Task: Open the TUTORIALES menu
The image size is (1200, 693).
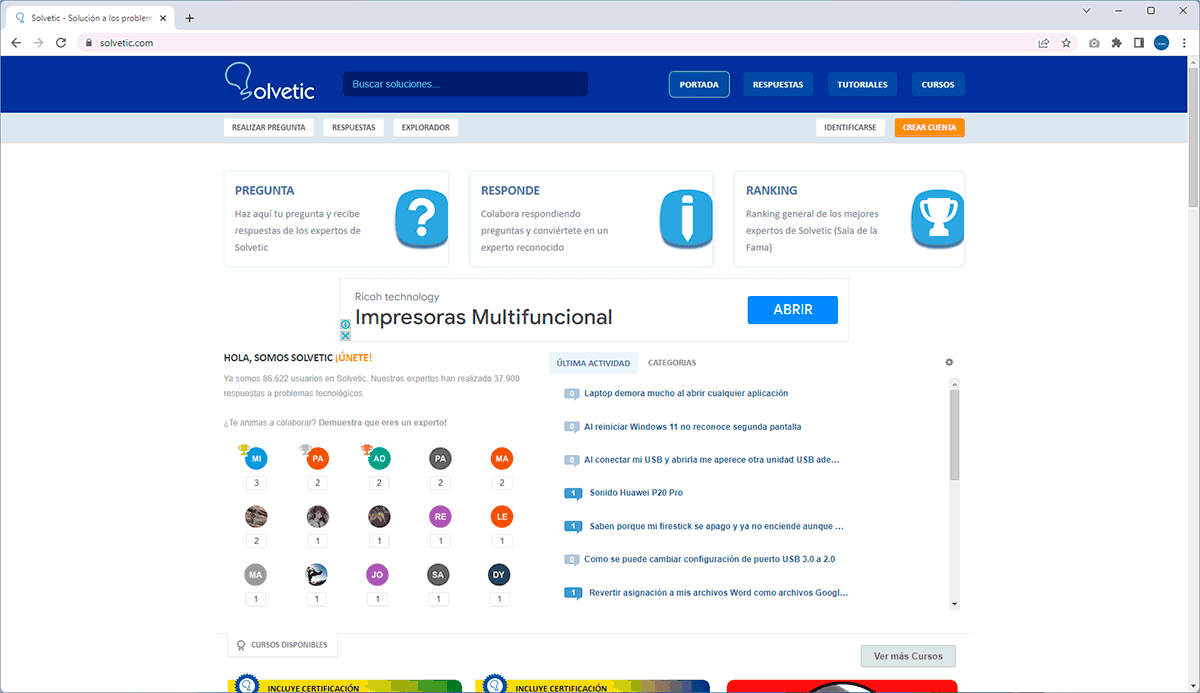Action: pyautogui.click(x=862, y=85)
